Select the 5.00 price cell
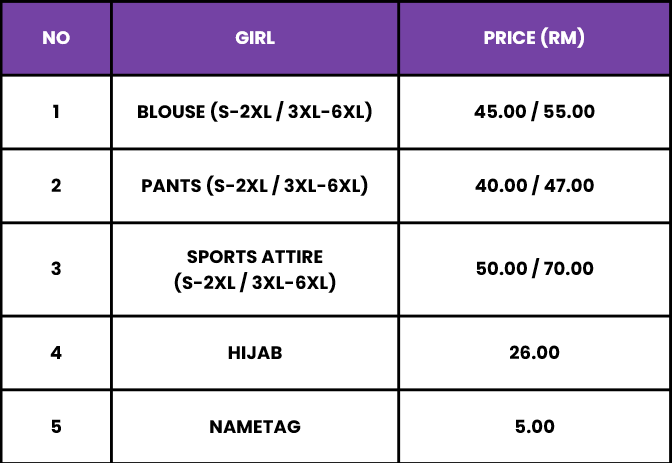Viewport: 672px width, 463px height. point(534,427)
